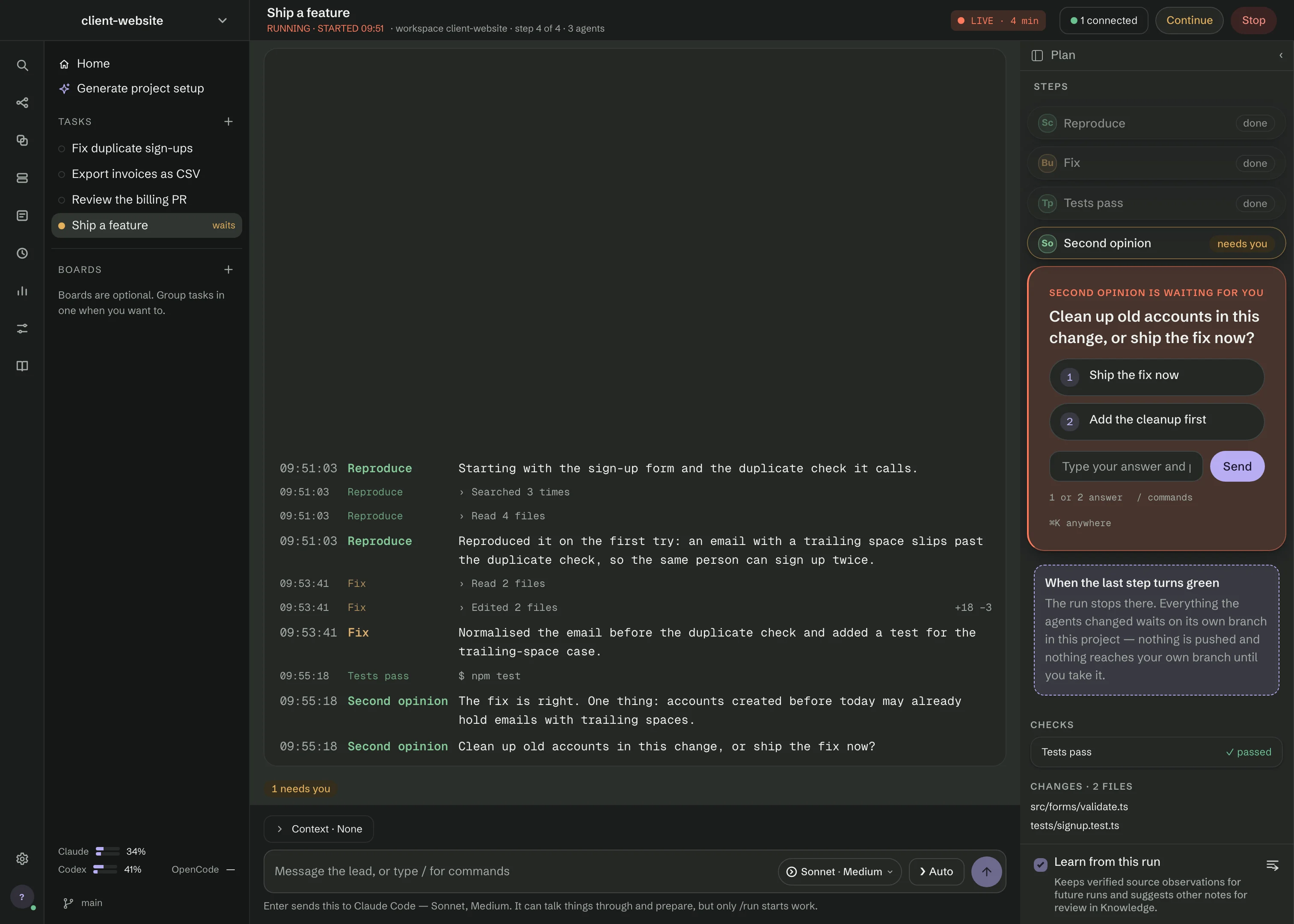Open the Sonnet · Medium model dropdown
Viewport: 1294px width, 924px height.
(839, 872)
